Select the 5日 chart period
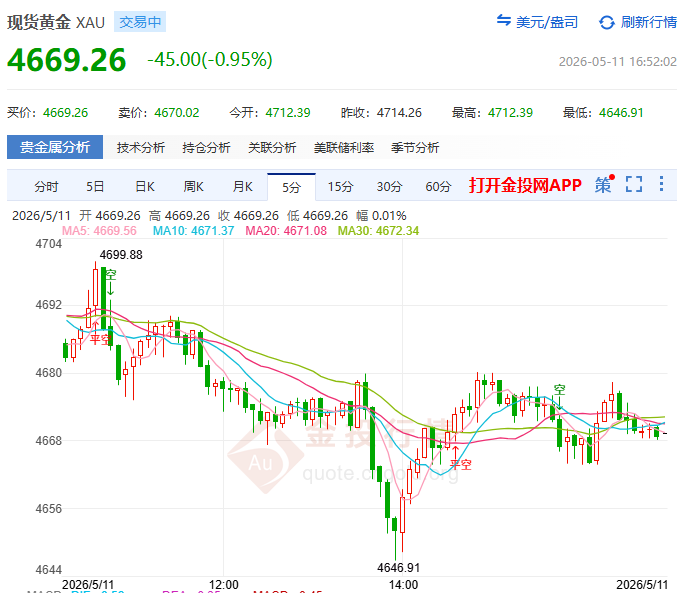The image size is (685, 593). point(95,187)
